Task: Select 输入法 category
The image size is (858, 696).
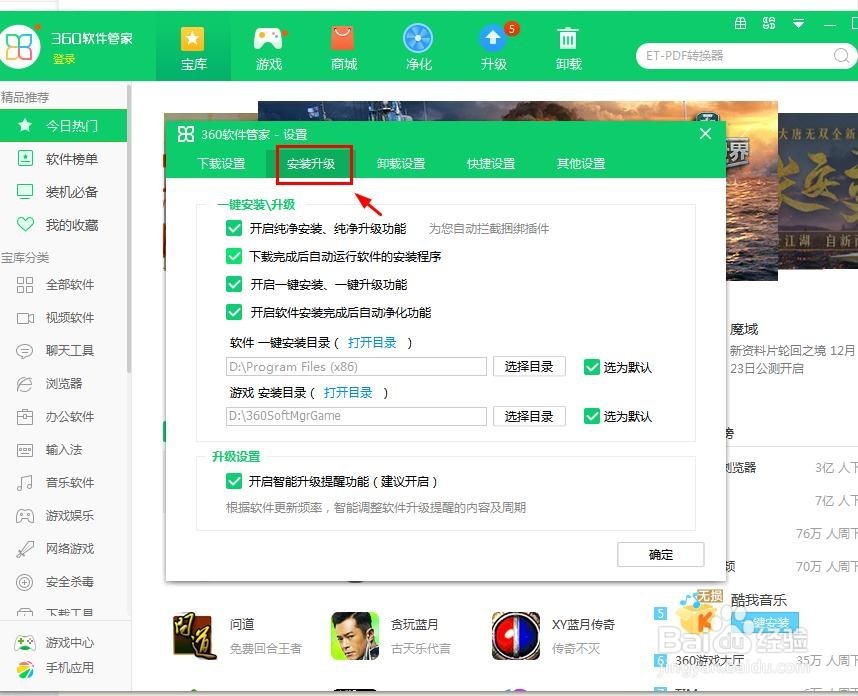Action: [x=63, y=450]
